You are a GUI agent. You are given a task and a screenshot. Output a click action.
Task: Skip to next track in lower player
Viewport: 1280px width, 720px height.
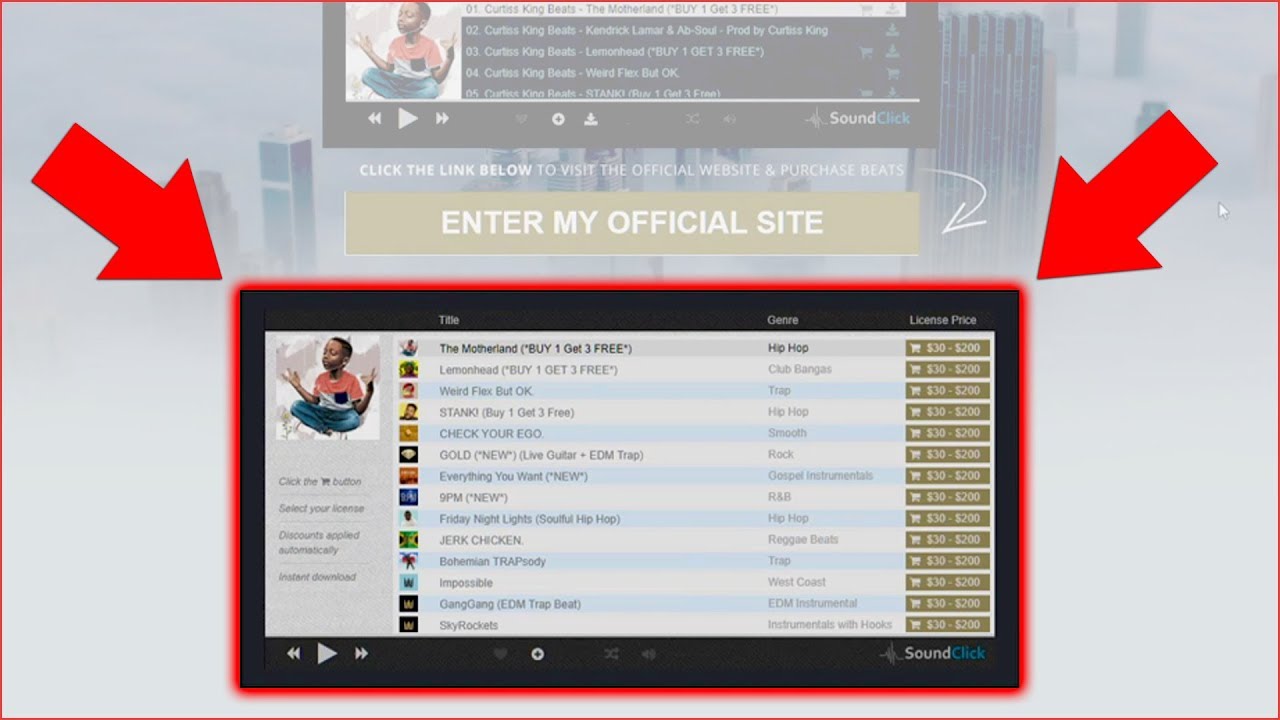click(361, 654)
